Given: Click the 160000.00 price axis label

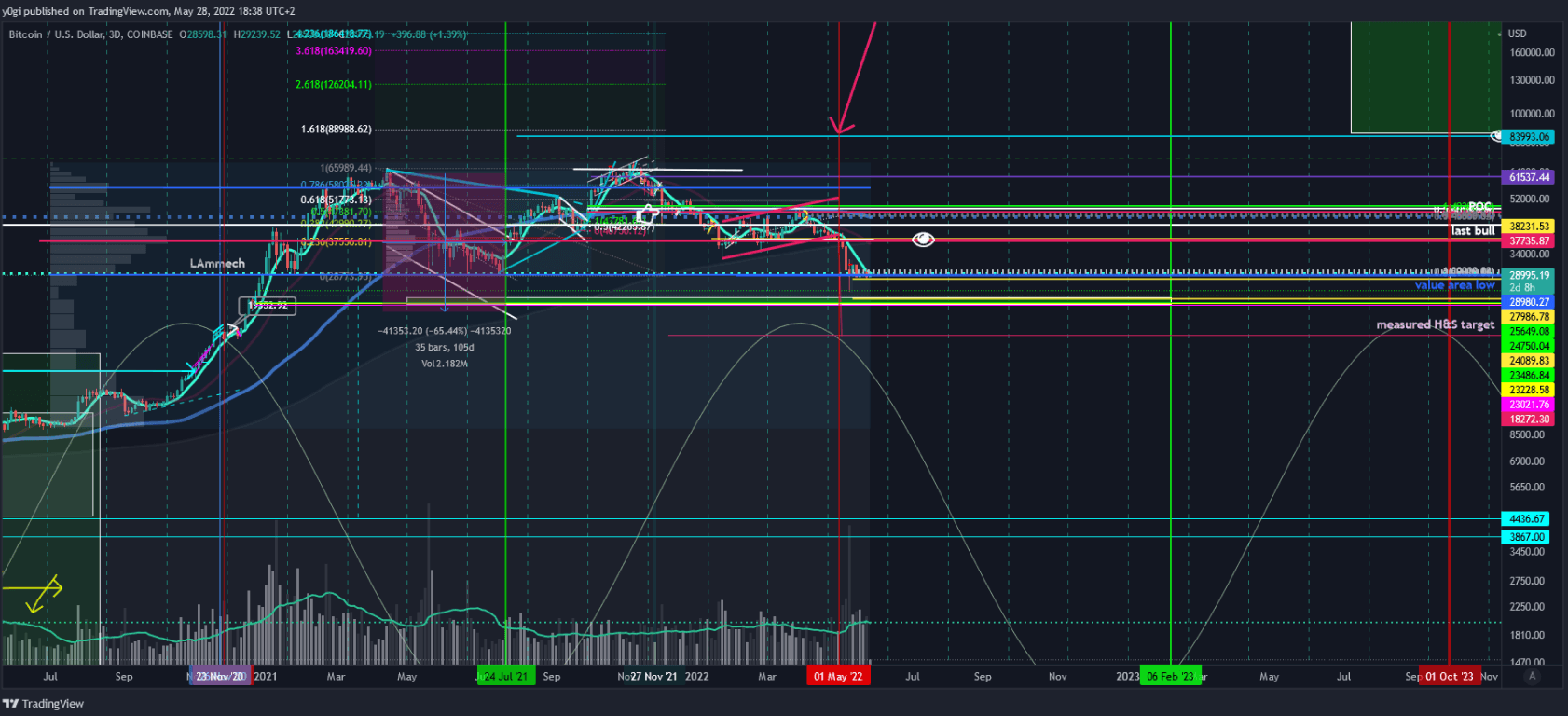Looking at the screenshot, I should (1532, 53).
